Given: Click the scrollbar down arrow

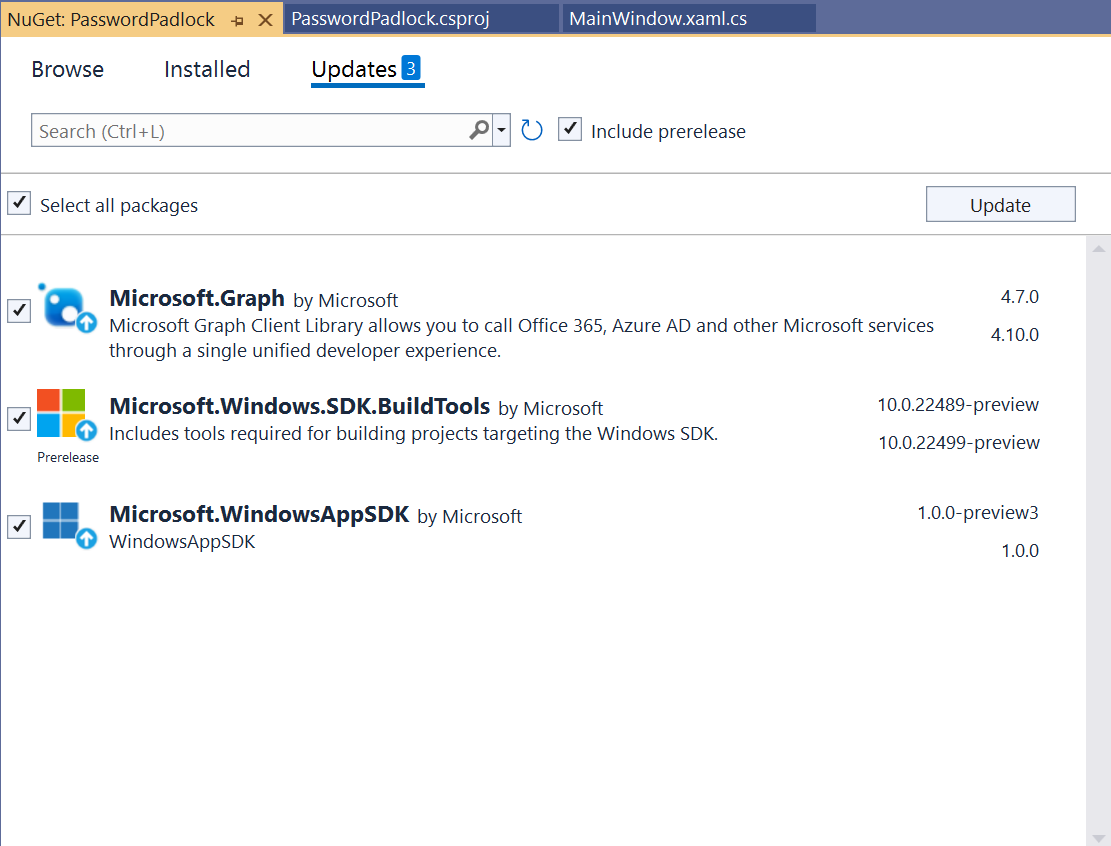Looking at the screenshot, I should [x=1098, y=839].
